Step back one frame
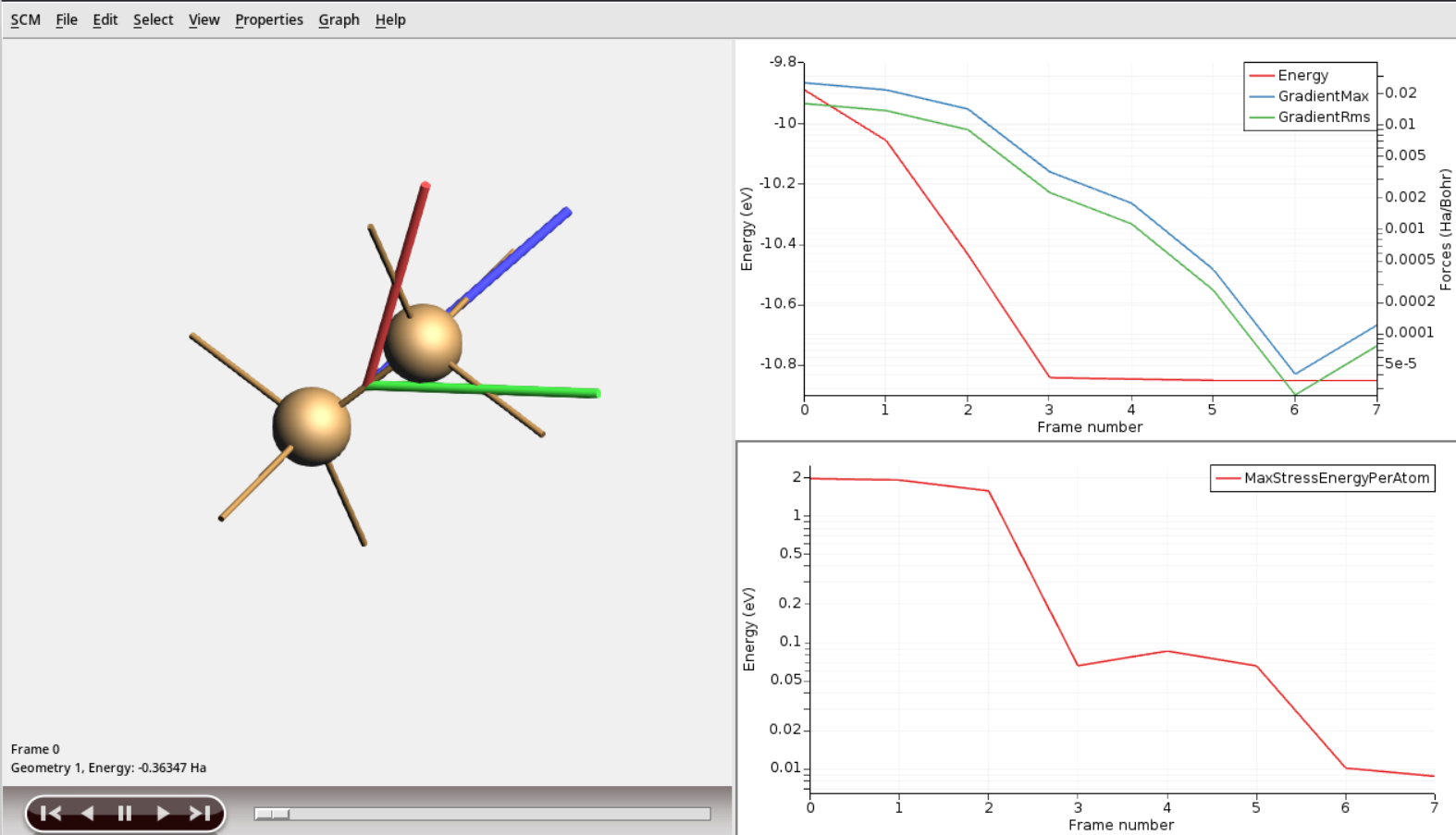 click(x=88, y=813)
